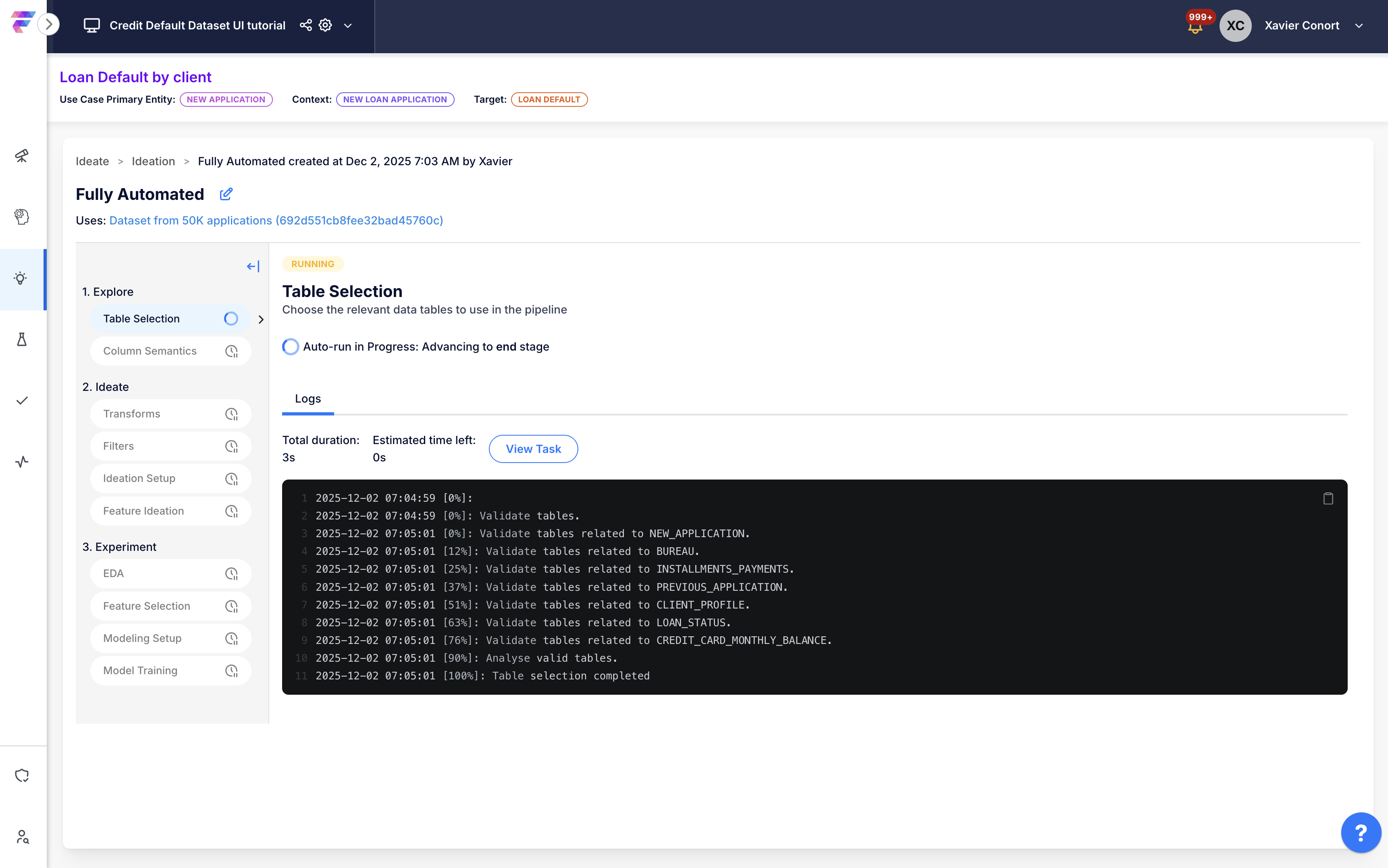Open the head-with-gears sidebar icon
The width and height of the screenshot is (1388, 868).
[22, 217]
